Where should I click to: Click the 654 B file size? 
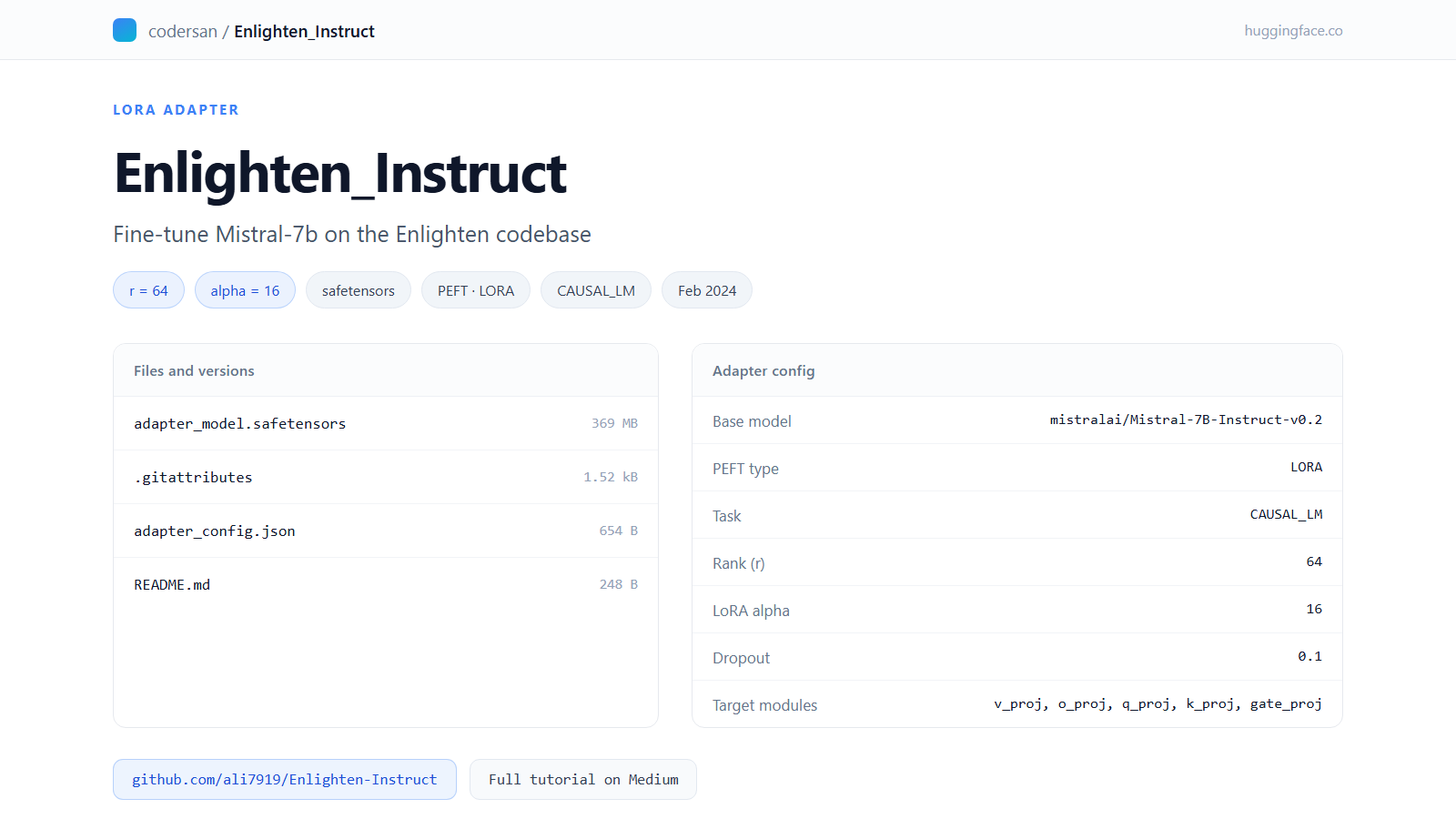618,531
